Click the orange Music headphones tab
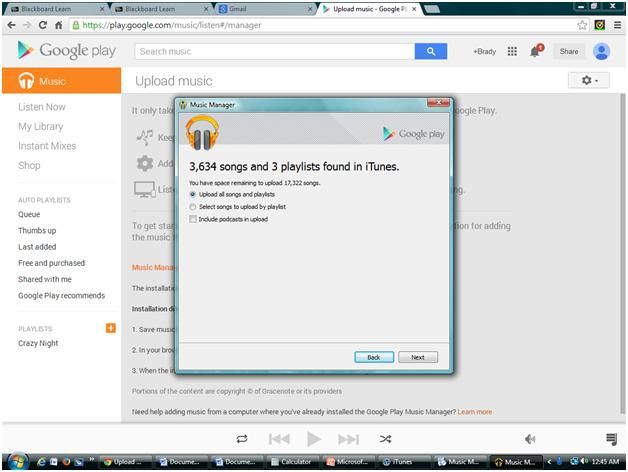The height and width of the screenshot is (472, 628). coord(62,81)
